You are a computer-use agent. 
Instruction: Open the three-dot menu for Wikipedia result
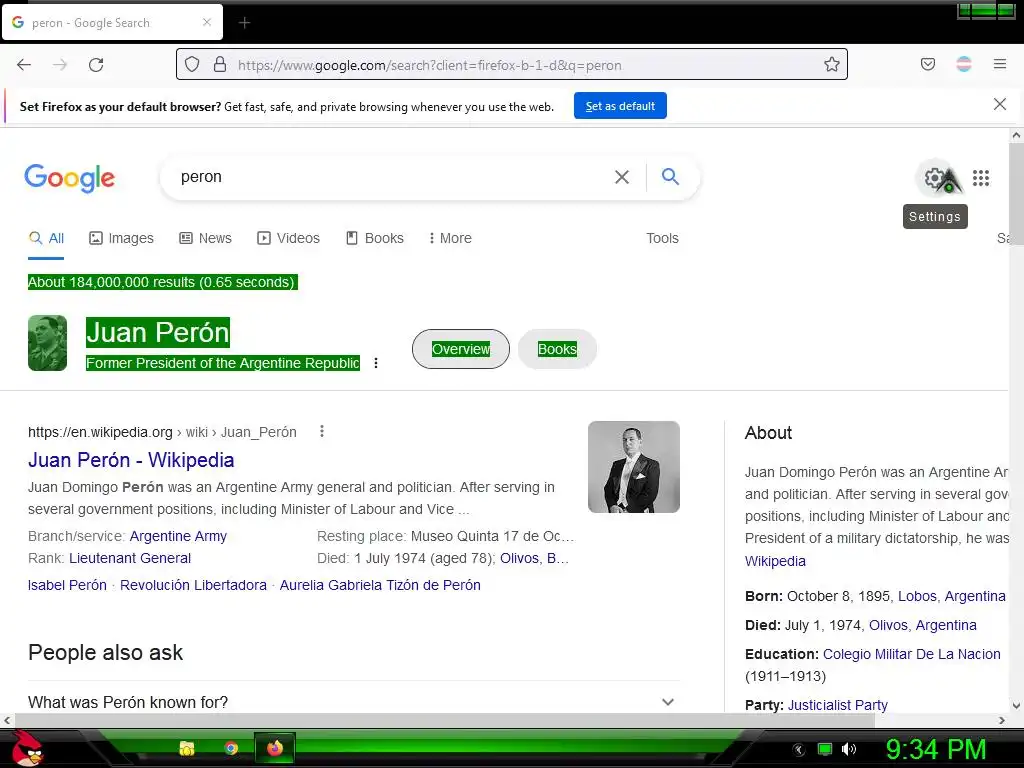pyautogui.click(x=321, y=431)
